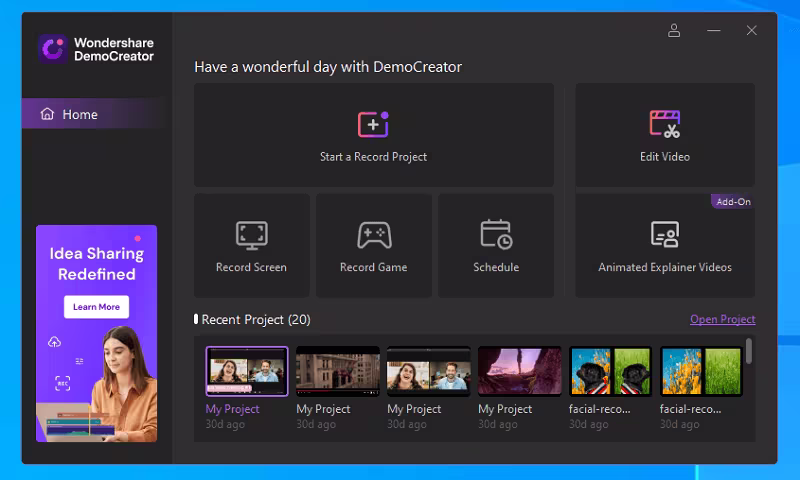Click Idea Sharing Redefined banner title
Viewport: 800px width, 480px height.
click(x=96, y=264)
